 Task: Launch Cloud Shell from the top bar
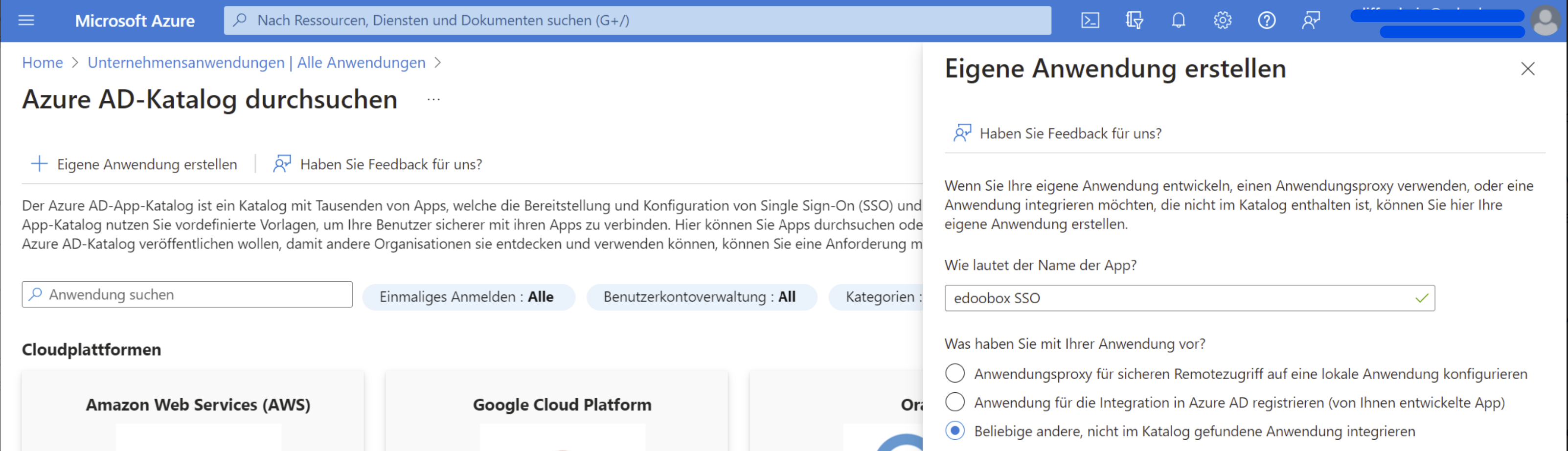click(1090, 21)
